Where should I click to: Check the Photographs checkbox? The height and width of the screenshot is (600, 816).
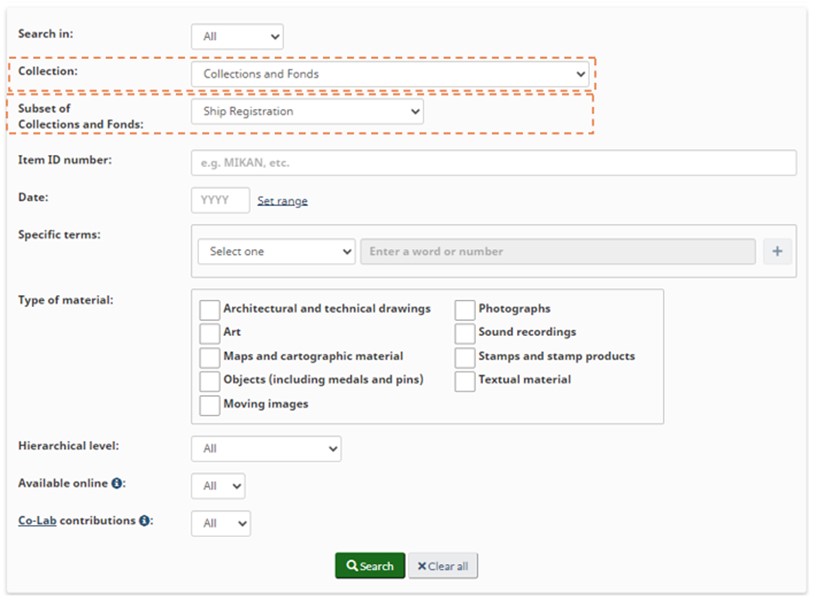pyautogui.click(x=464, y=310)
